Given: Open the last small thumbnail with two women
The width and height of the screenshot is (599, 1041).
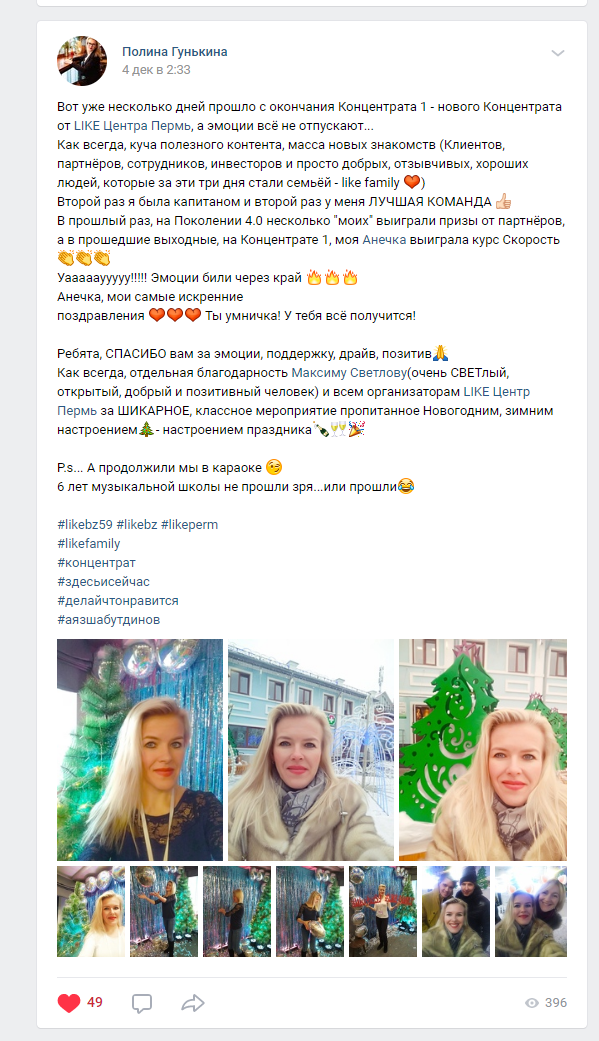Looking at the screenshot, I should click(x=531, y=912).
